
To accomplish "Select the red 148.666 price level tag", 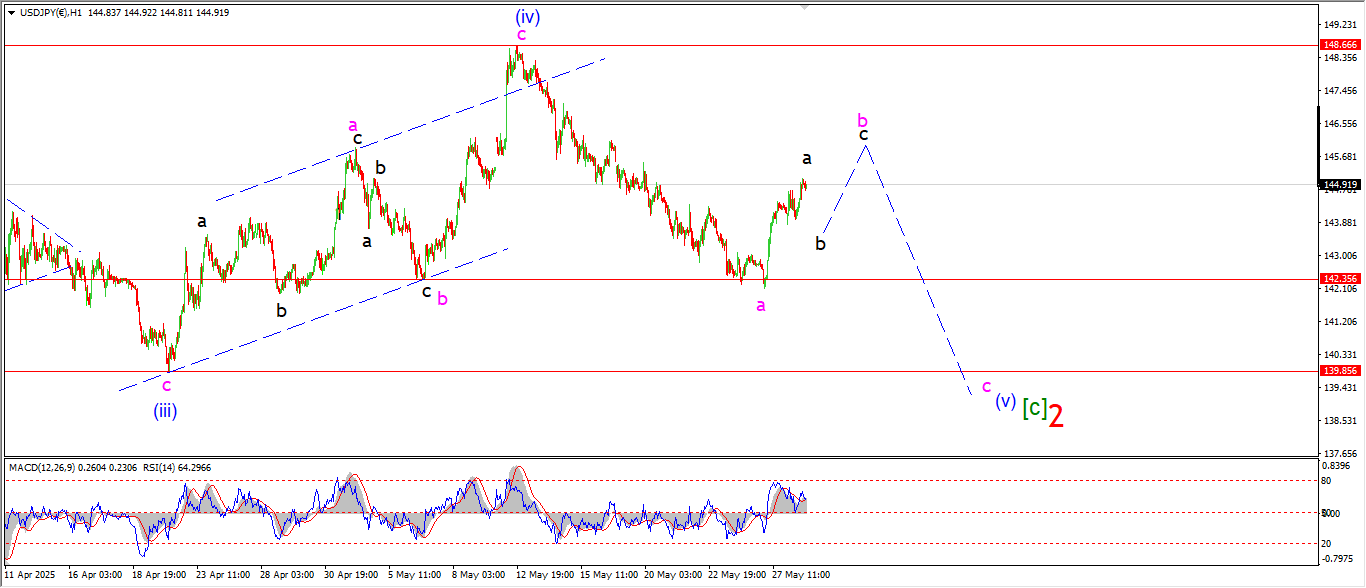I will (x=1339, y=45).
